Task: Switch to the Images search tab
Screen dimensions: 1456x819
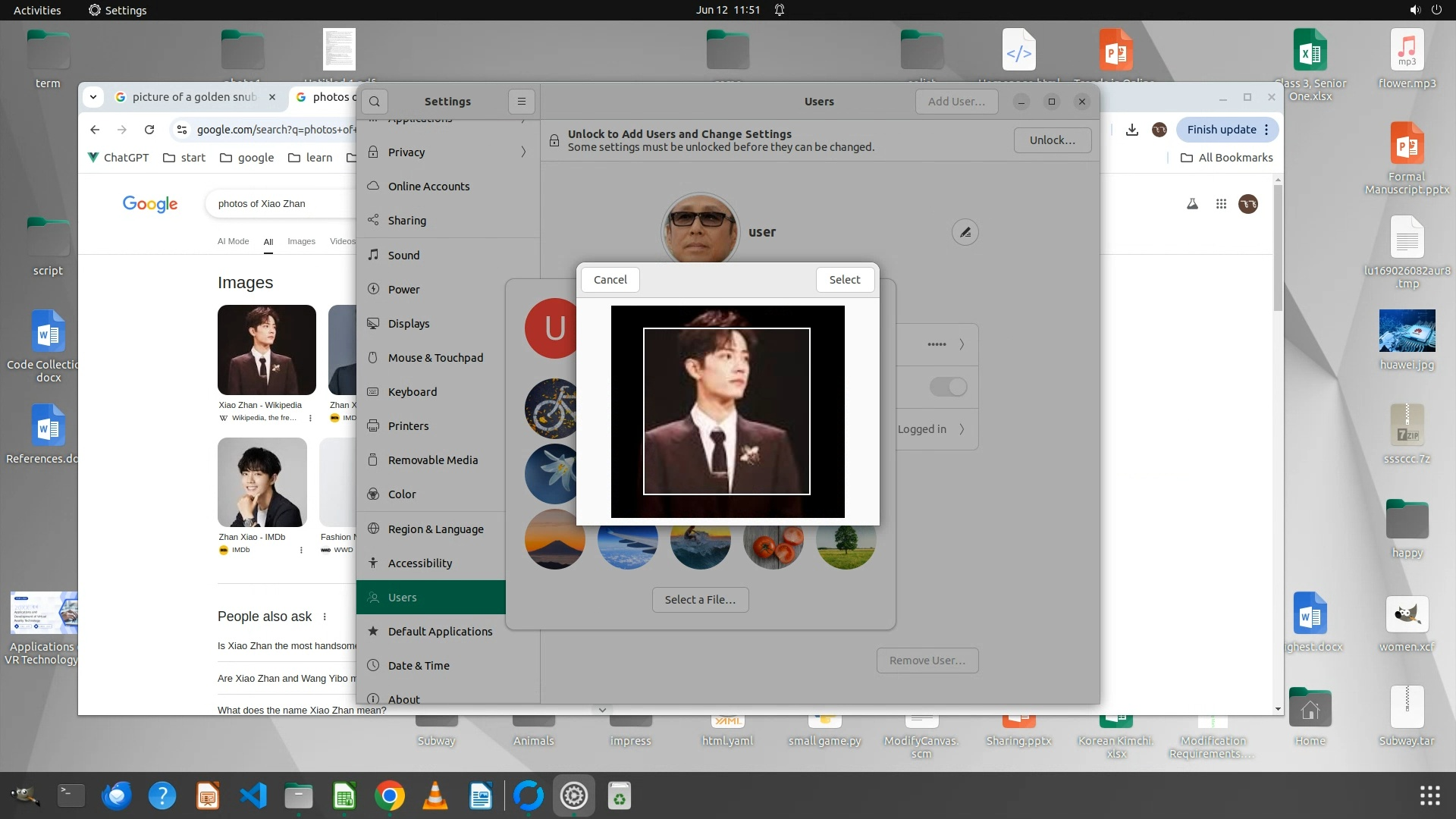Action: (x=301, y=241)
